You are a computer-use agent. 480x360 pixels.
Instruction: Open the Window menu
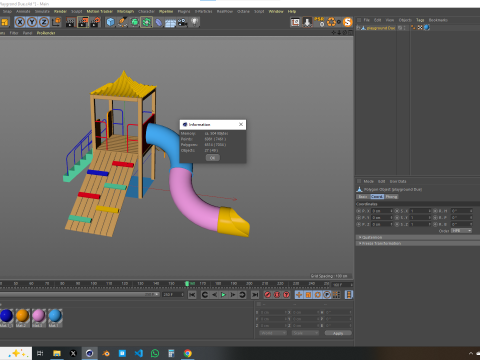(276, 11)
